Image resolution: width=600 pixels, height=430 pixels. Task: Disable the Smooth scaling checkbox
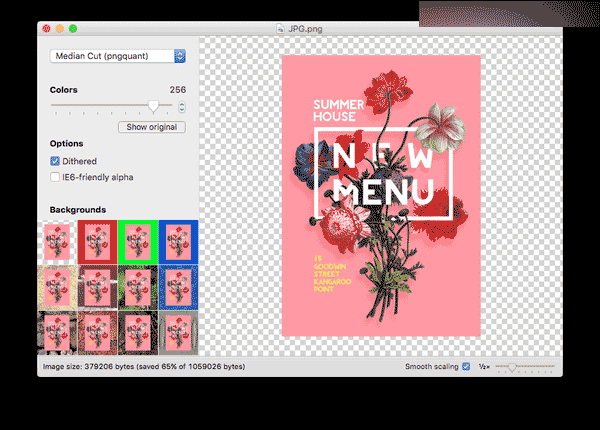[x=466, y=367]
